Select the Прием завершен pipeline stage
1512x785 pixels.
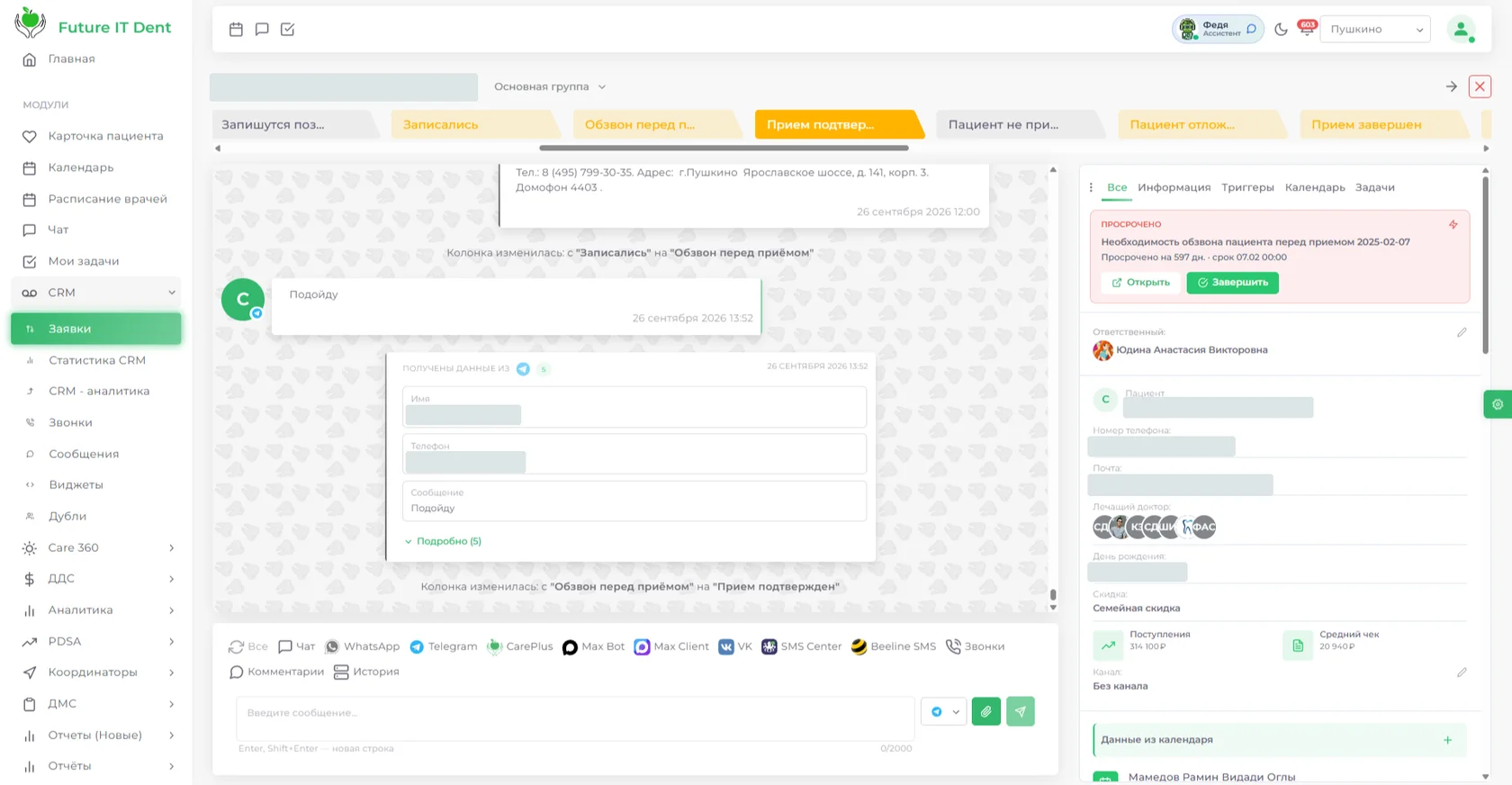click(x=1382, y=124)
